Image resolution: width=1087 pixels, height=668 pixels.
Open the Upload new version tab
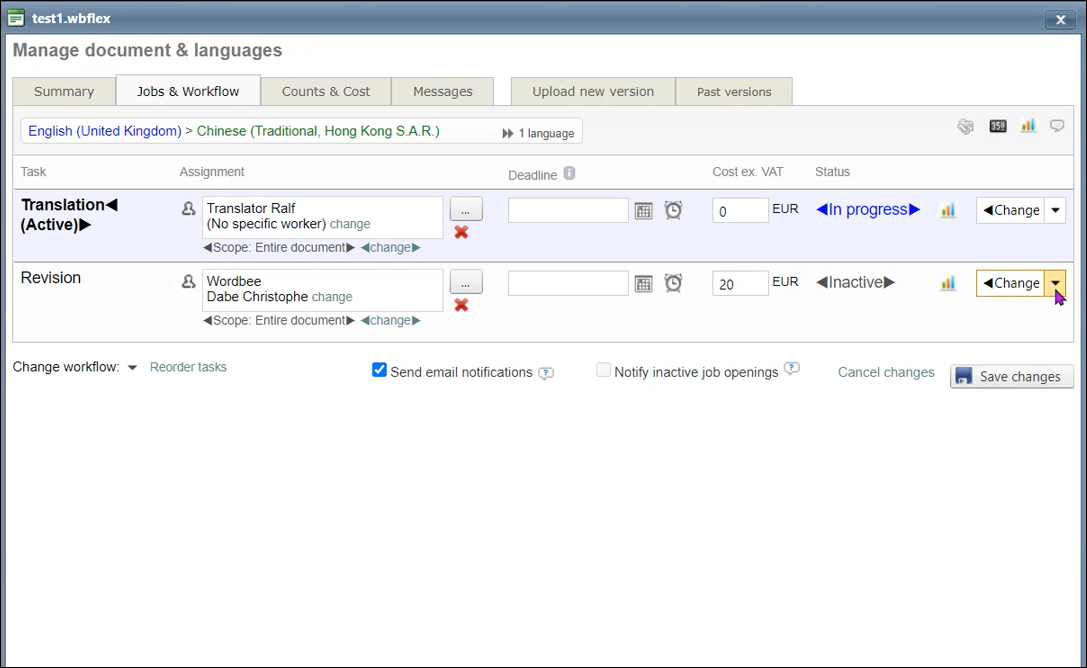click(593, 91)
